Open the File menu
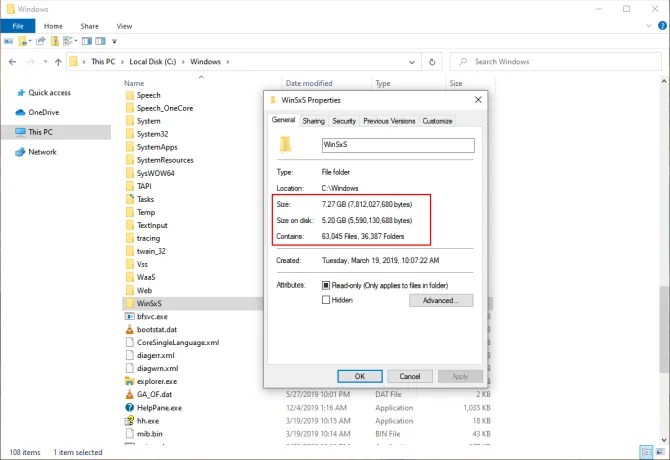This screenshot has width=670, height=460. [x=18, y=26]
